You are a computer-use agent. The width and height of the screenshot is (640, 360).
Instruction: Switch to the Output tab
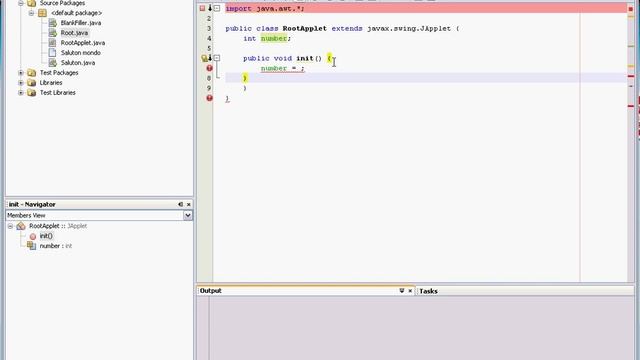(x=211, y=291)
